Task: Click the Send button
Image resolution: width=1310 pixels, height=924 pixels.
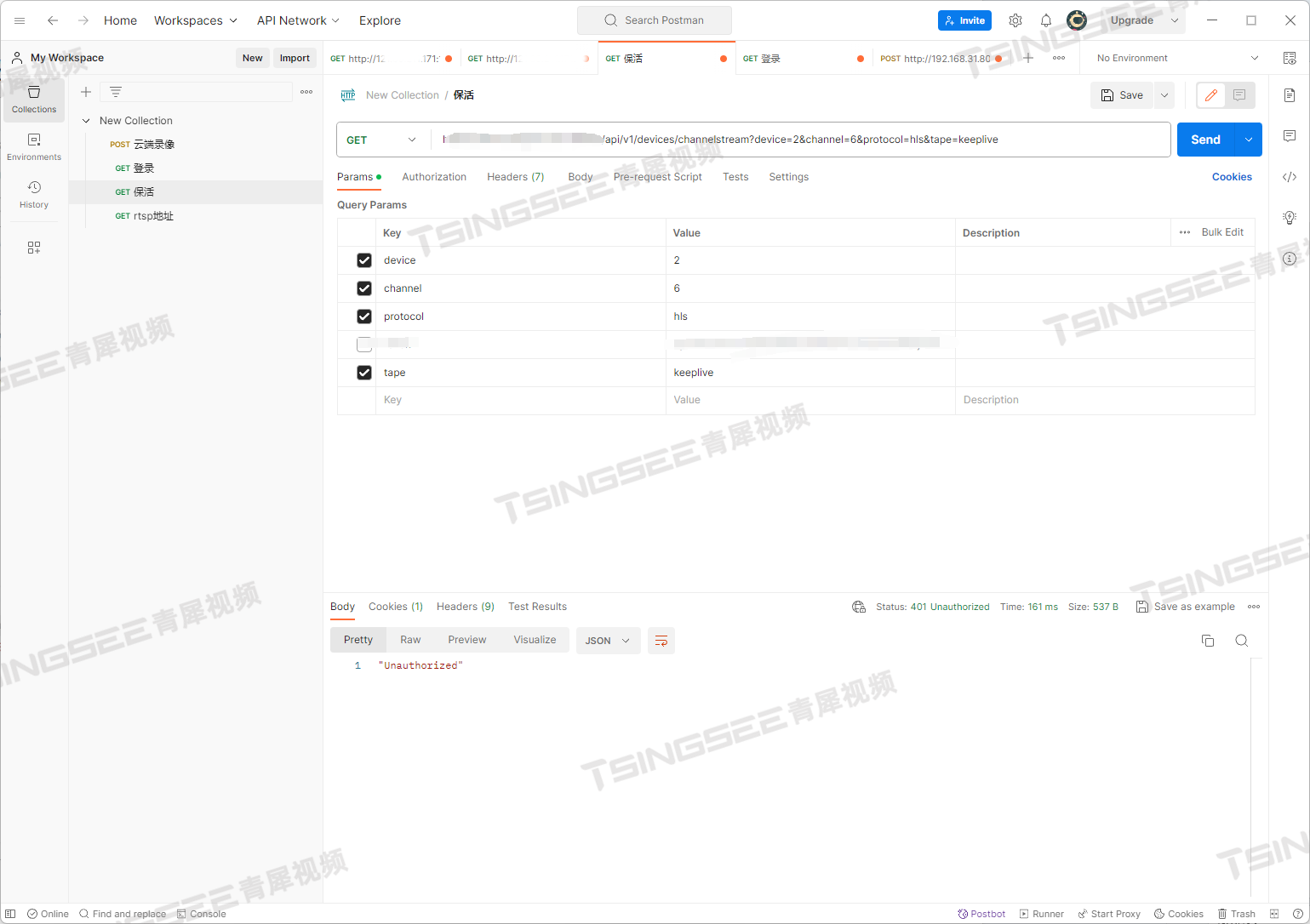Action: pyautogui.click(x=1206, y=140)
